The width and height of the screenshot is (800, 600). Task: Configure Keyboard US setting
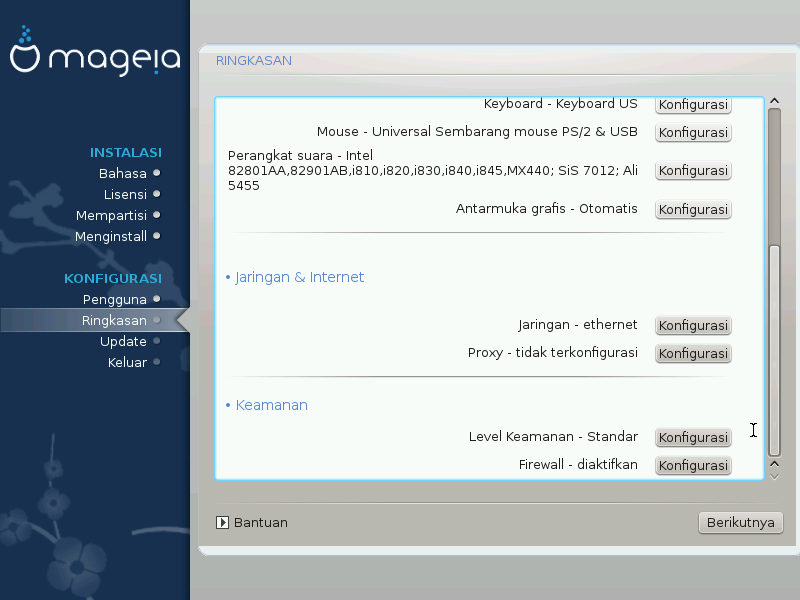tap(693, 105)
